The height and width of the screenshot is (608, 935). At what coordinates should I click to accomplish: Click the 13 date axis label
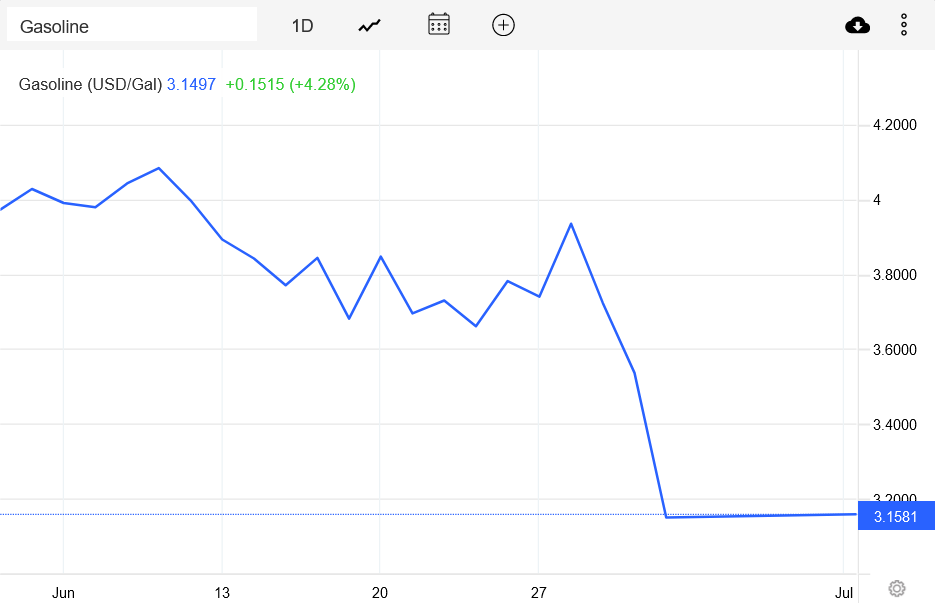click(222, 593)
